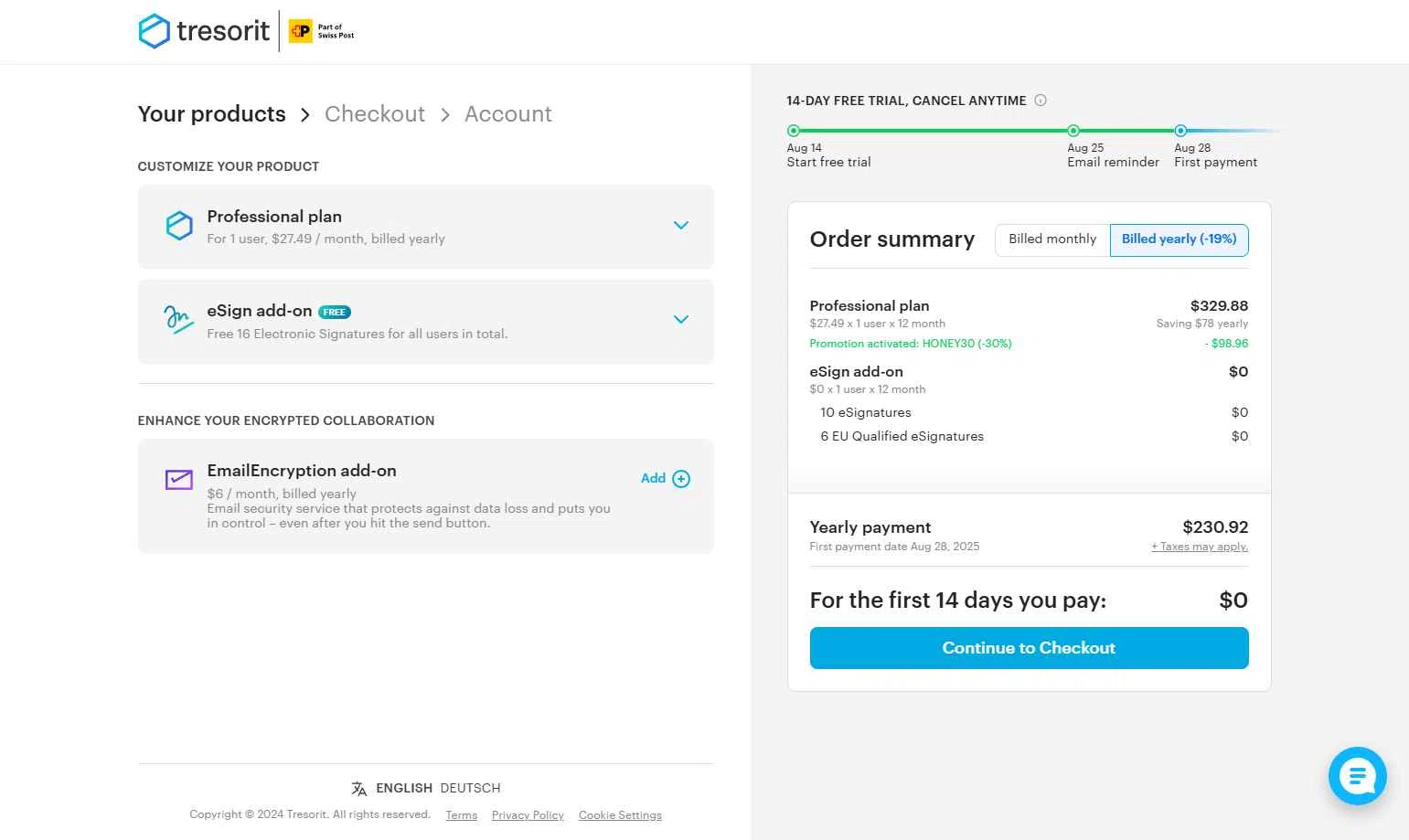
Task: Click the -$98.96 discount amount
Action: point(1226,344)
